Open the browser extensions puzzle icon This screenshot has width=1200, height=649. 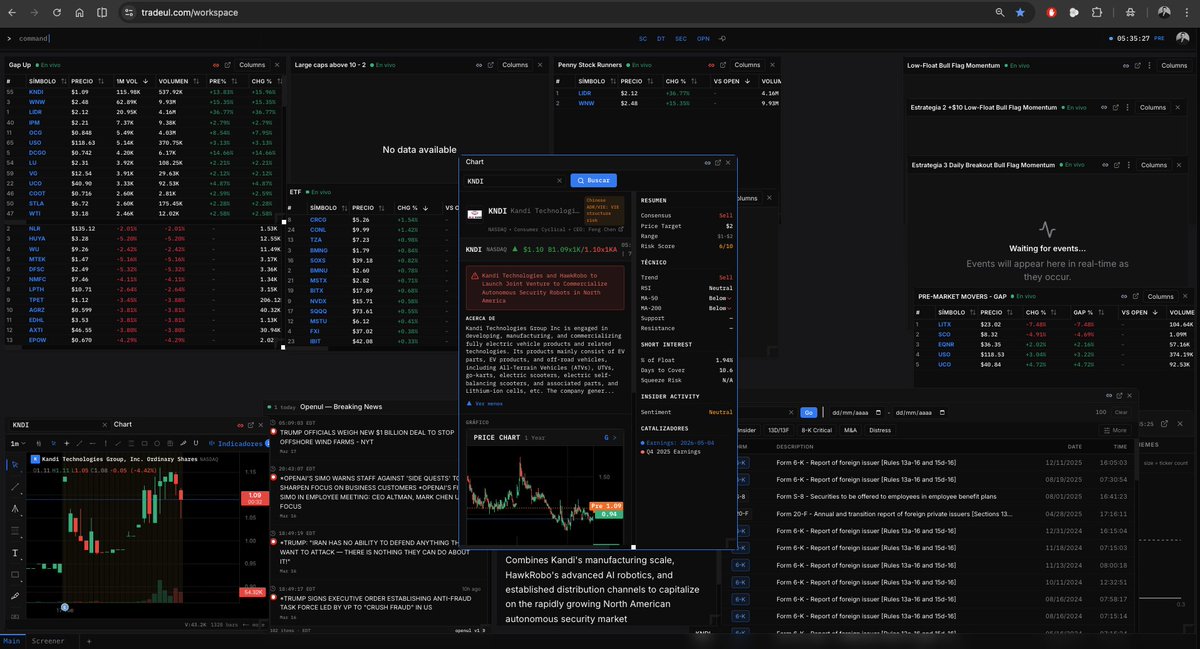point(1097,12)
